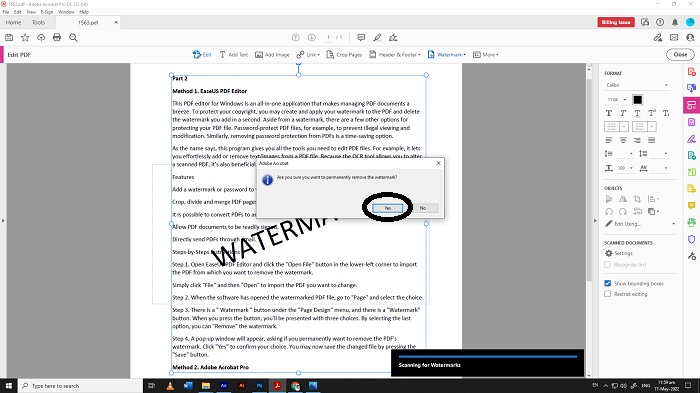Screen dimensions: 700x393
Task: Go to previous page arrow icon
Action: (296, 38)
